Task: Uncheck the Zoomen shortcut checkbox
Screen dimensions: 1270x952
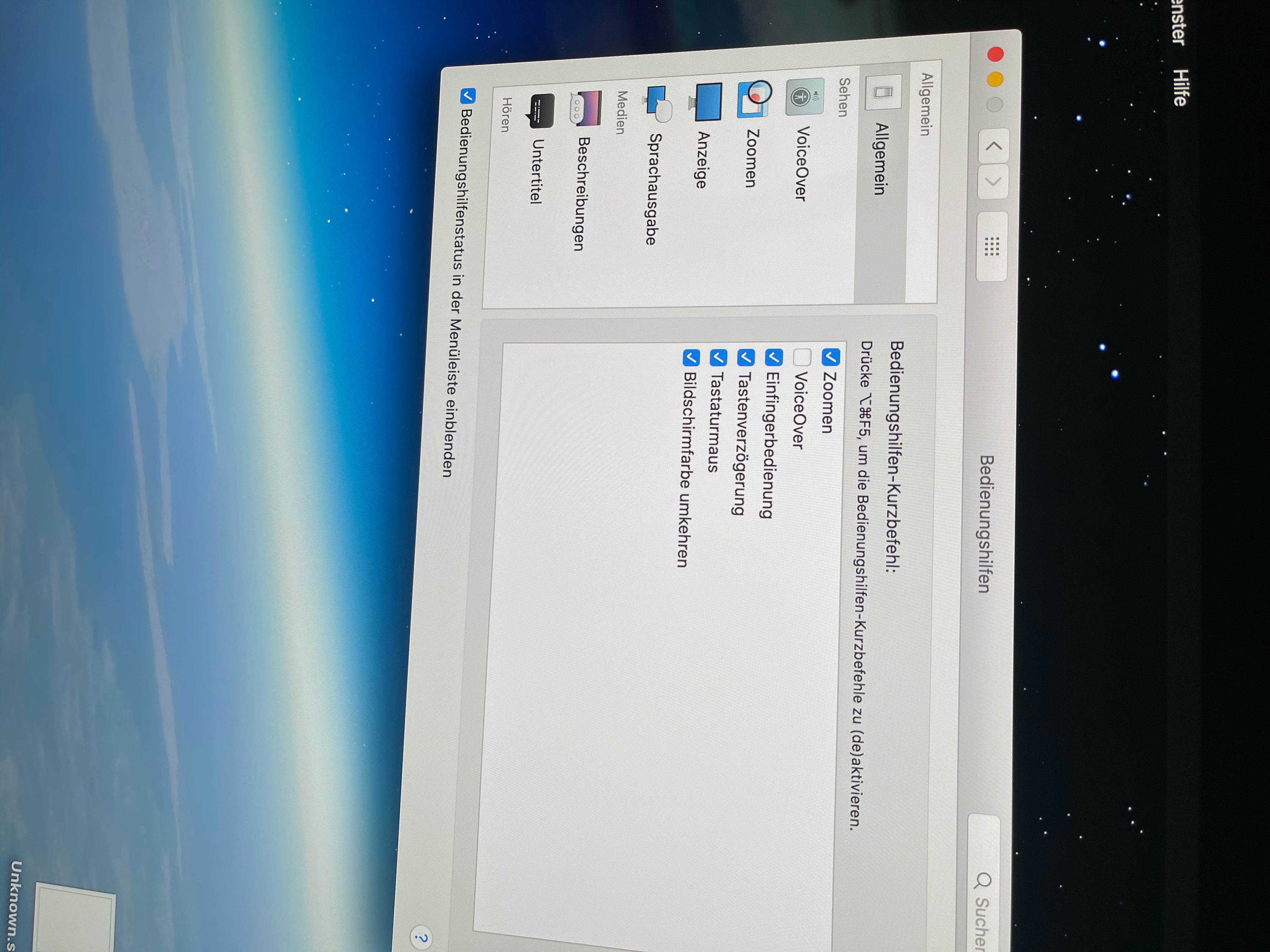Action: [831, 357]
